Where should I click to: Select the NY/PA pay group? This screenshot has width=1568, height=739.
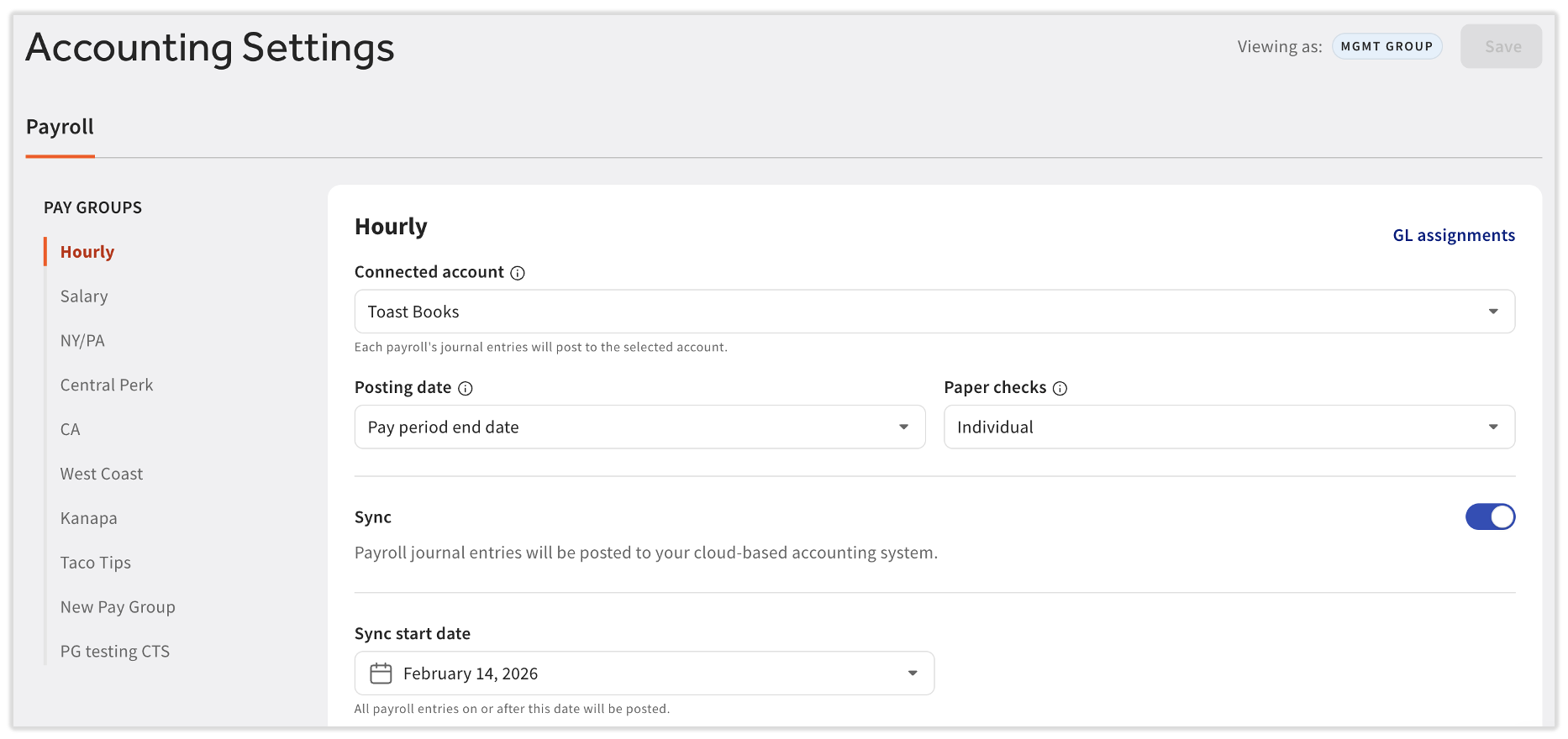tap(82, 341)
